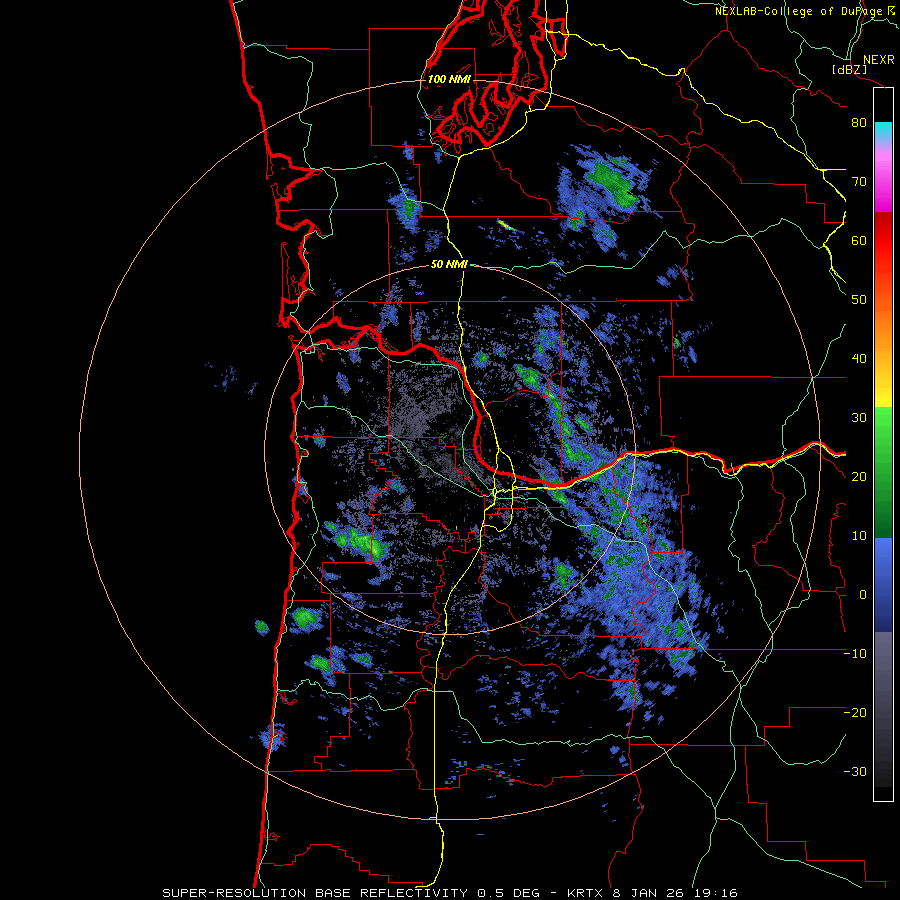Viewport: 900px width, 900px height.
Task: Click the 80 value on the dBZ scale
Action: (x=859, y=123)
